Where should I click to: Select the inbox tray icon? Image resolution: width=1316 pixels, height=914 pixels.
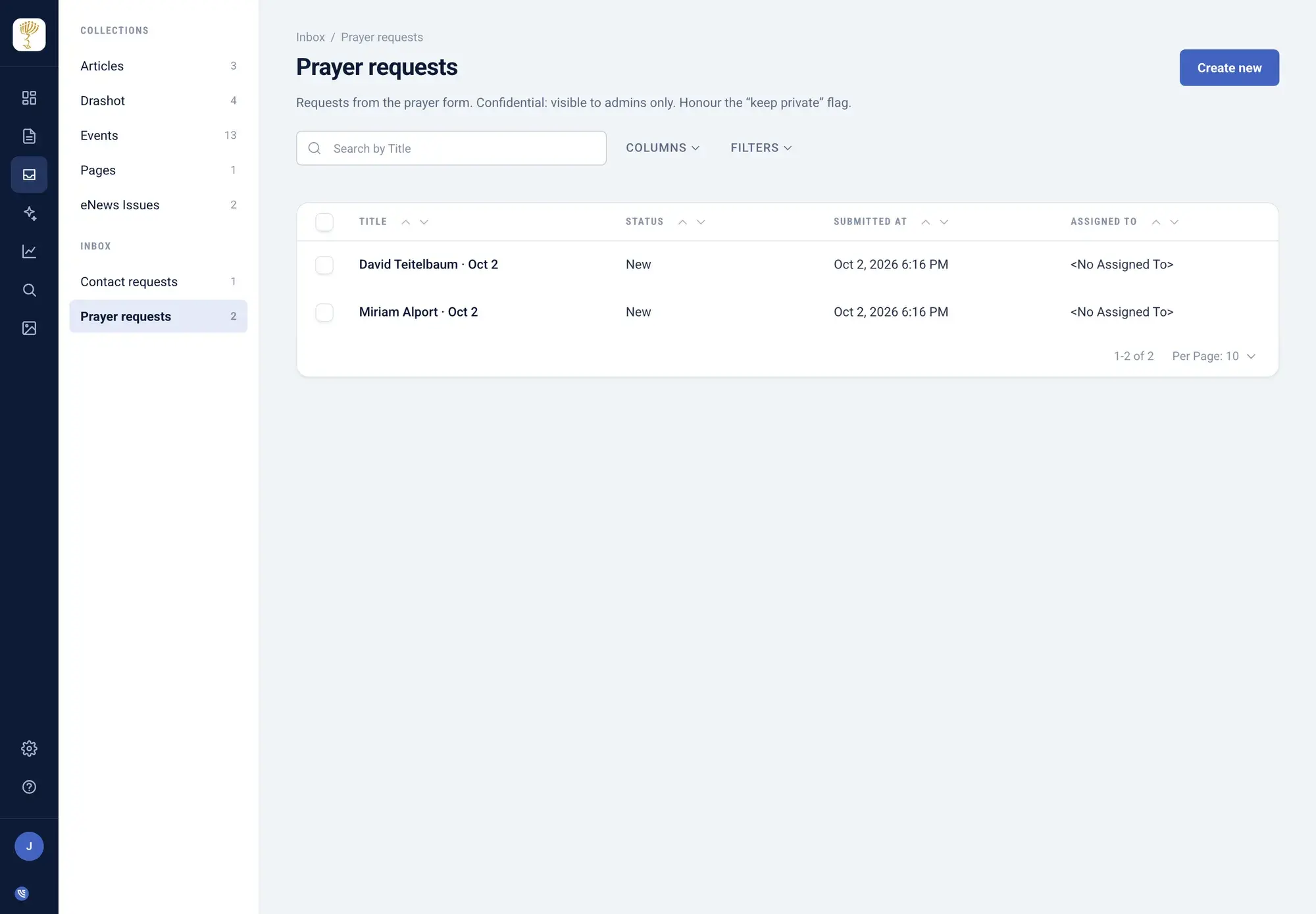click(x=29, y=174)
